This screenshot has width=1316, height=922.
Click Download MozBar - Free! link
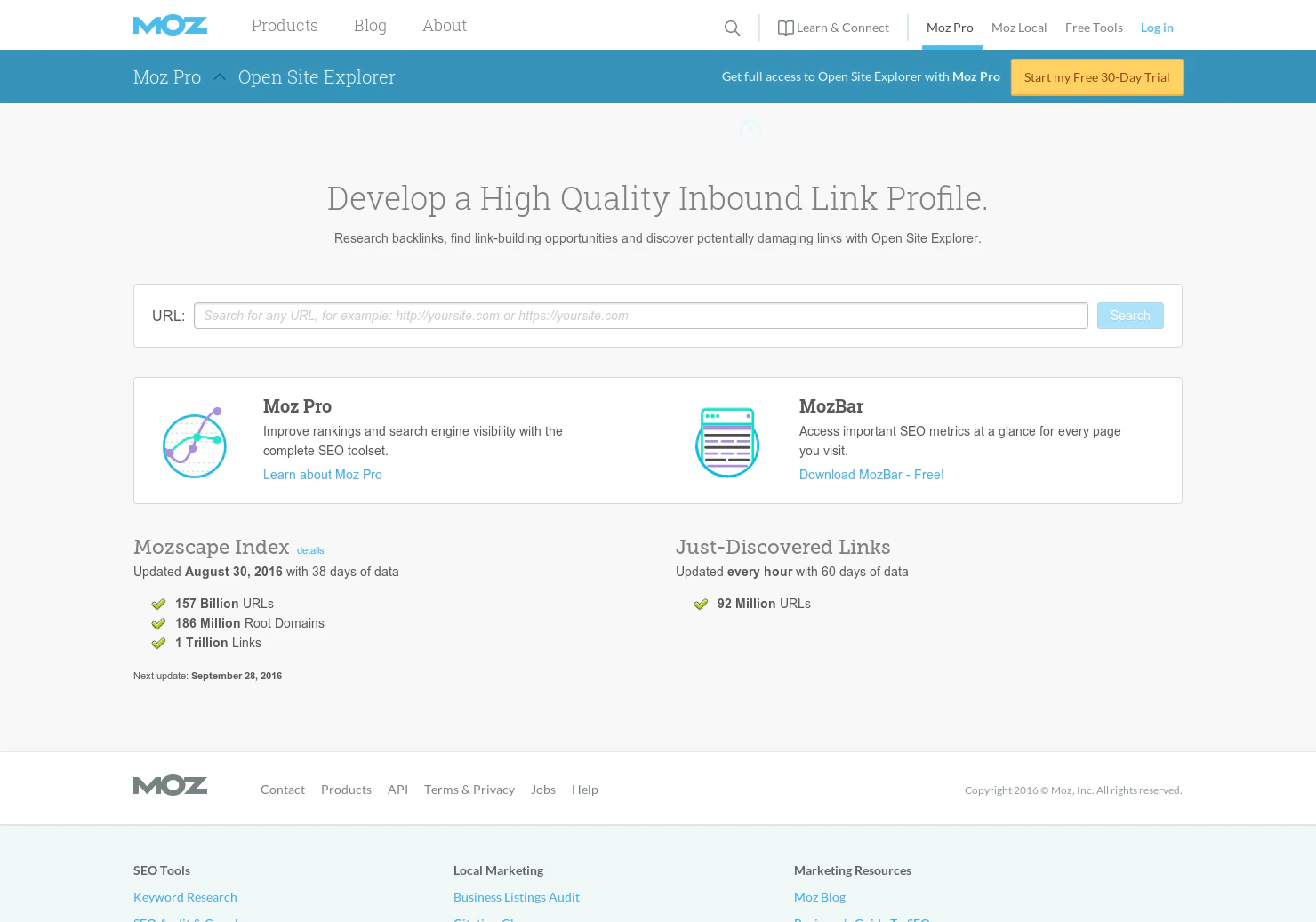[871, 475]
